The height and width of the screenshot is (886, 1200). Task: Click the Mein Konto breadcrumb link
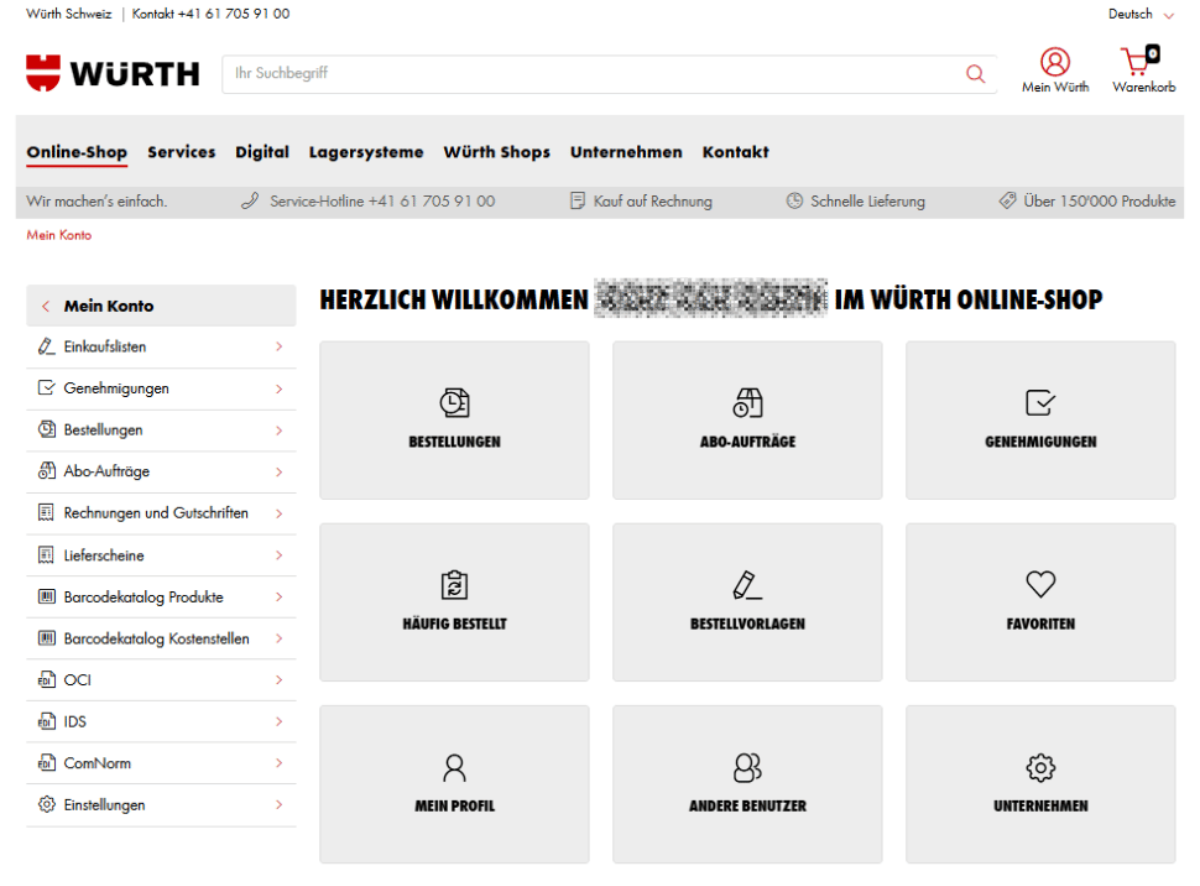coord(59,235)
